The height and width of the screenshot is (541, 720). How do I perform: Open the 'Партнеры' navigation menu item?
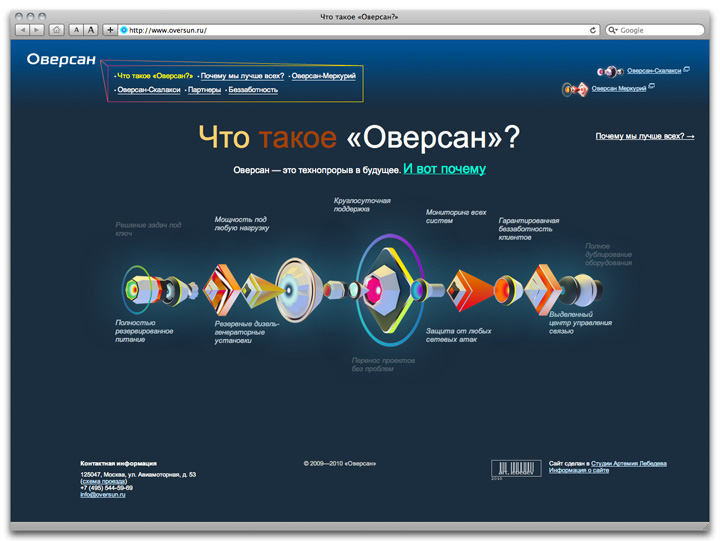tap(204, 90)
